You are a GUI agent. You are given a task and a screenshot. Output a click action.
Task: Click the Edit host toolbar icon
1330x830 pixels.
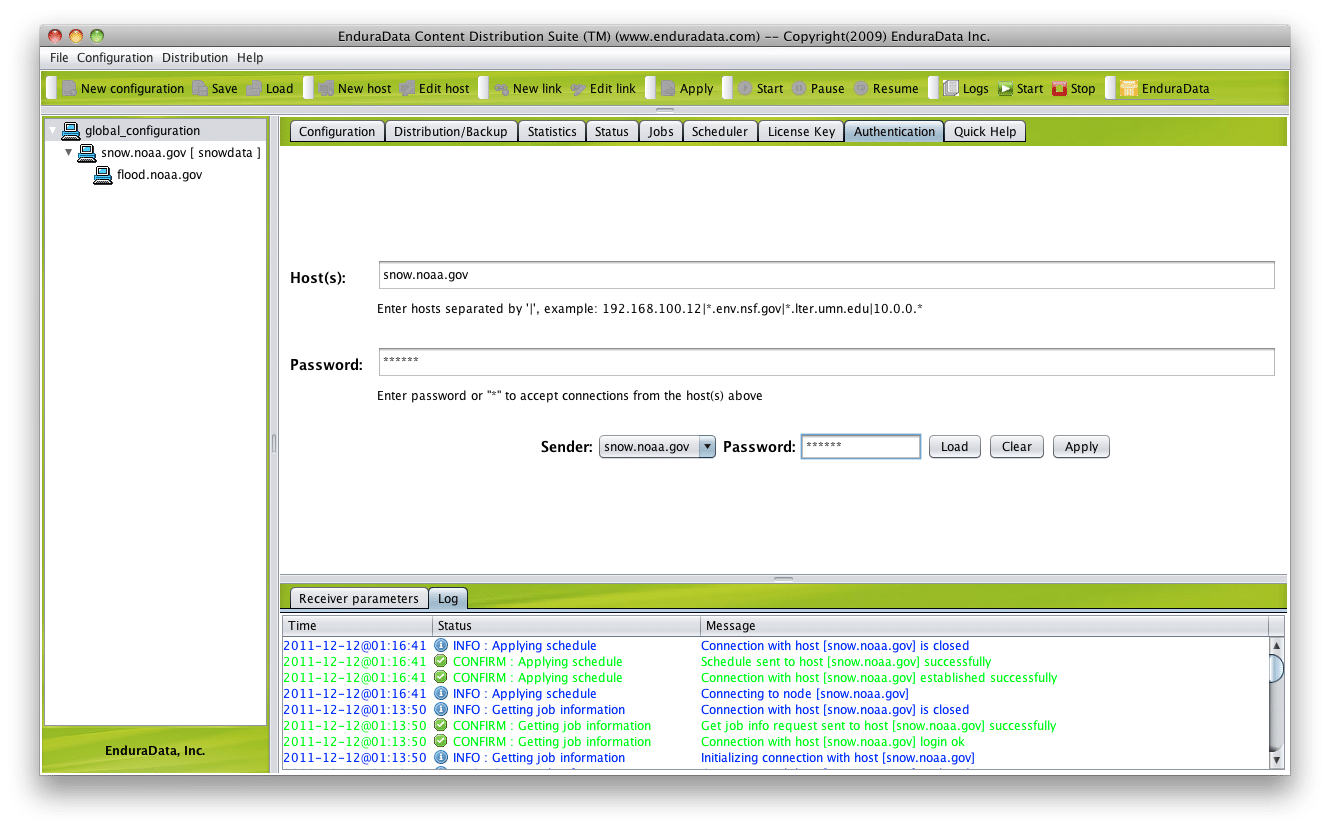(x=407, y=88)
